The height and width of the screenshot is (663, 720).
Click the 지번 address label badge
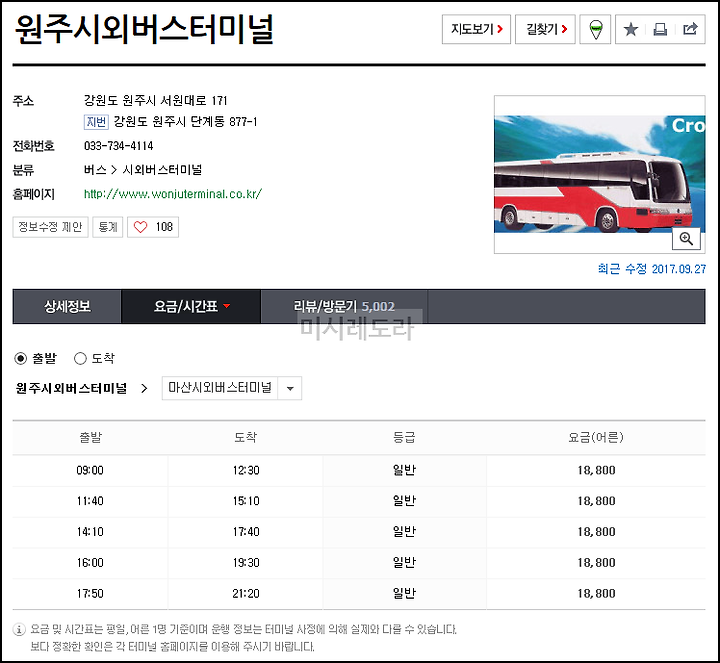tap(96, 122)
